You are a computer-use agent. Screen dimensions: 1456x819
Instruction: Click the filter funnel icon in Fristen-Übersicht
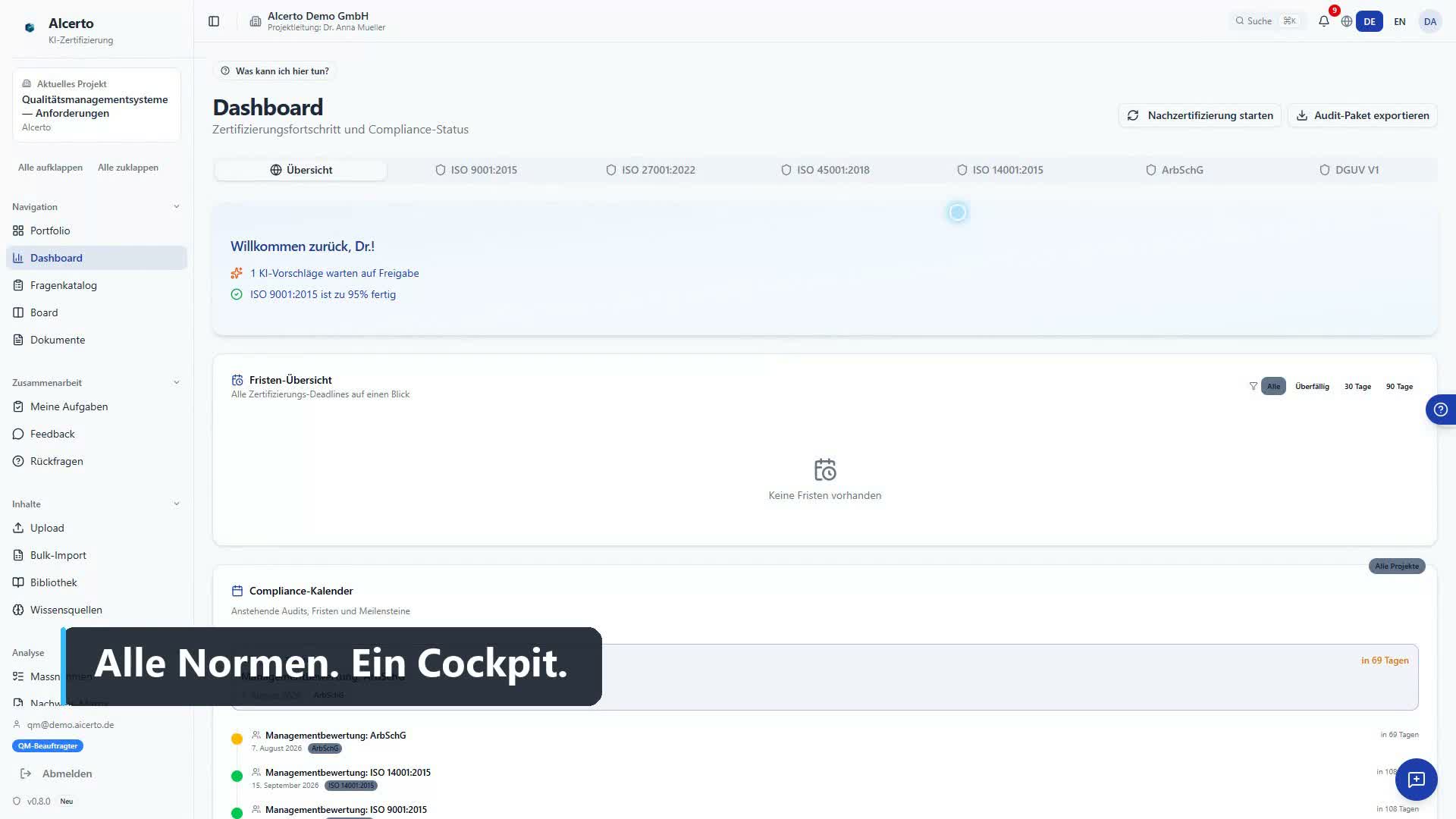pyautogui.click(x=1254, y=386)
